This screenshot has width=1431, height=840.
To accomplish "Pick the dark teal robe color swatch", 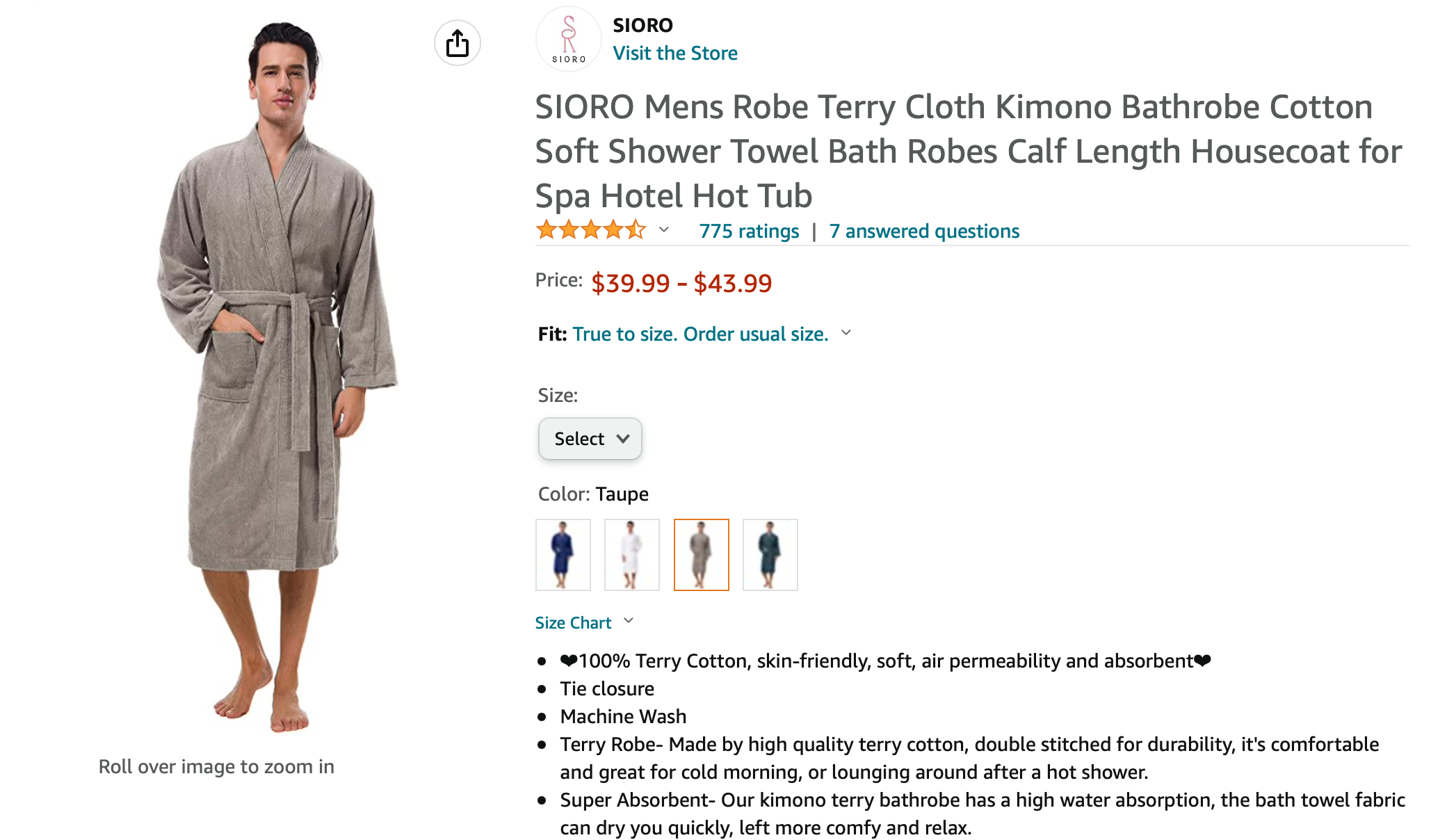I will tap(770, 555).
